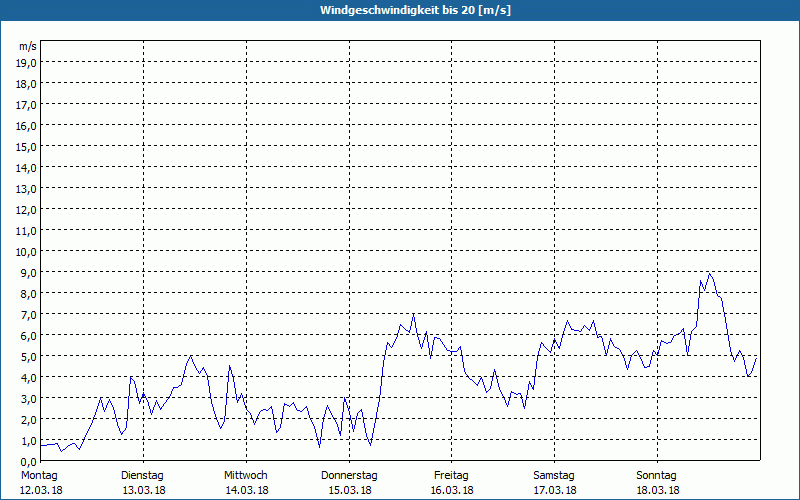The image size is (800, 500).
Task: Click the '17,0' y-axis value
Action: [x=27, y=105]
